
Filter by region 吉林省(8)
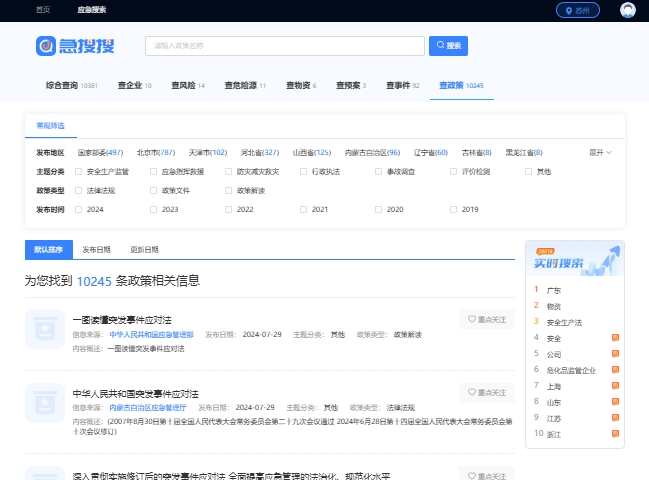[477, 153]
